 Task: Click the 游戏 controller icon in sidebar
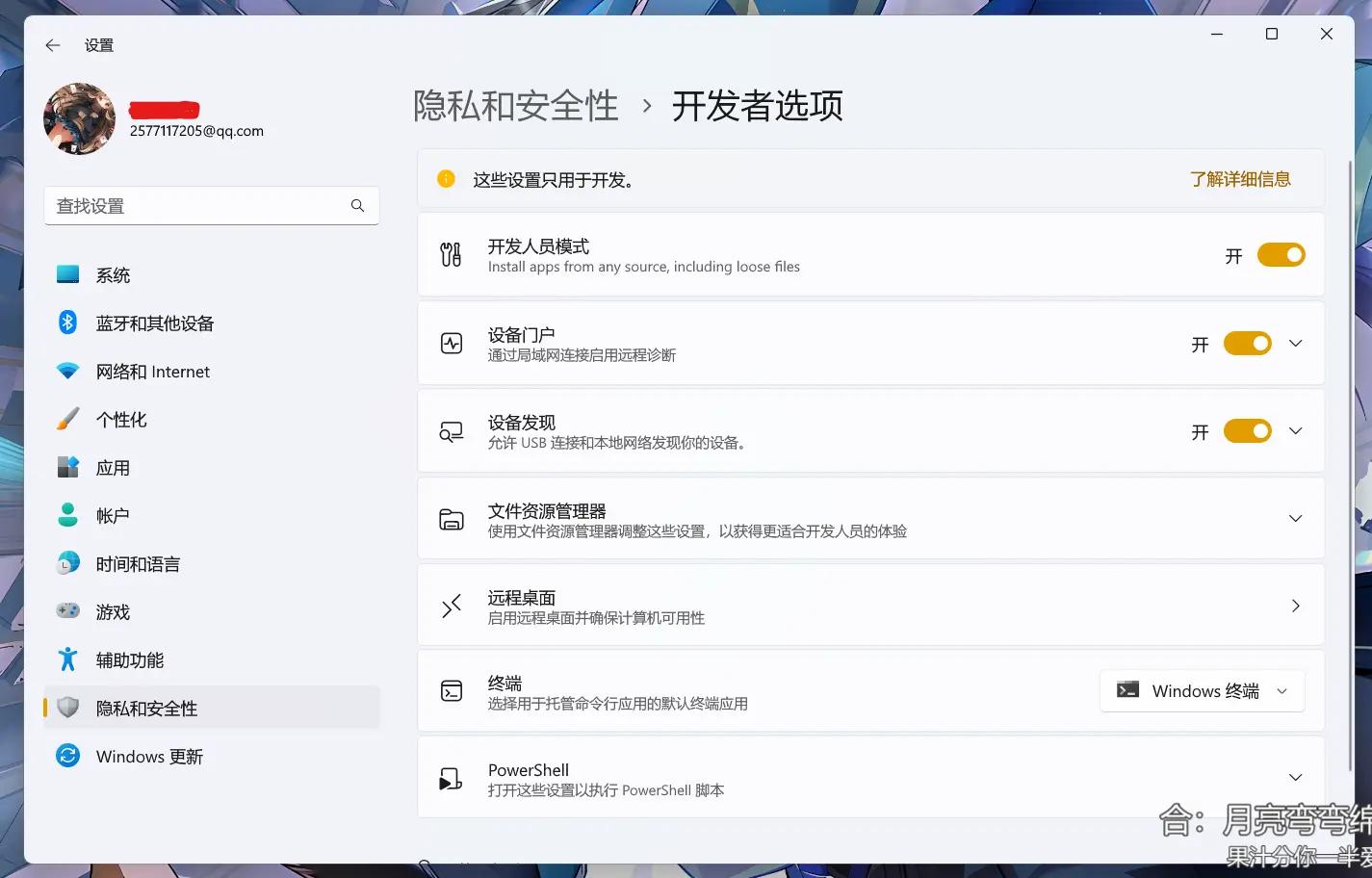click(67, 611)
